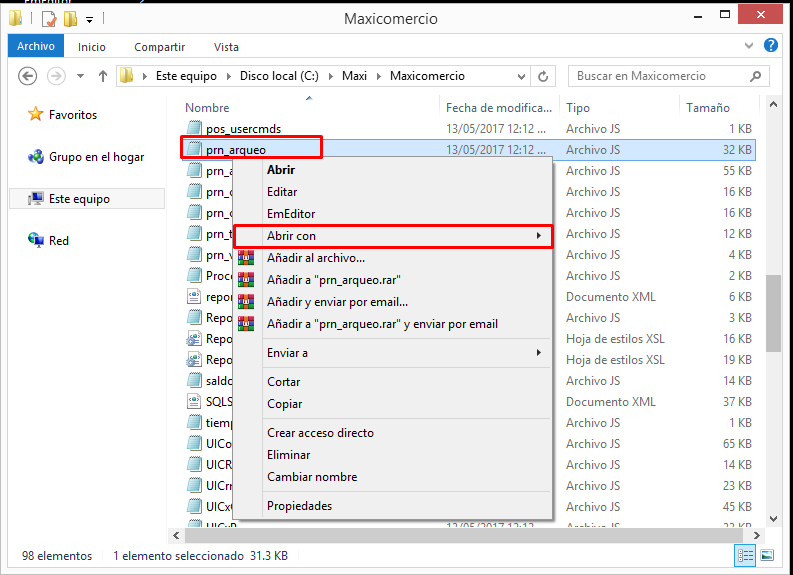The image size is (793, 575).
Task: Click the horizontal scroll left arrow
Action: [x=176, y=535]
